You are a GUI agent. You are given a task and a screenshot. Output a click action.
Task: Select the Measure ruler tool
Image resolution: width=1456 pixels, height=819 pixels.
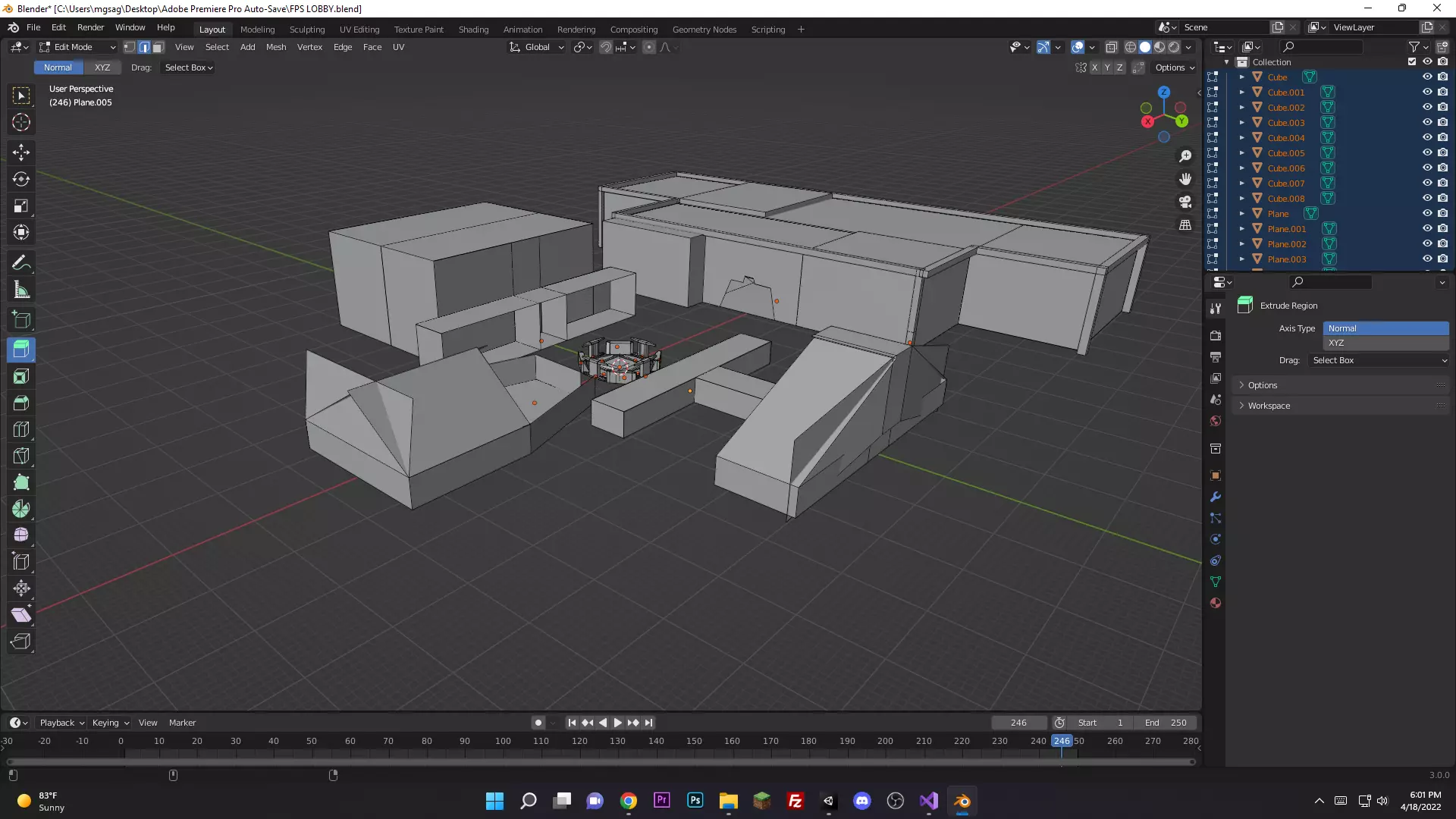pyautogui.click(x=21, y=290)
